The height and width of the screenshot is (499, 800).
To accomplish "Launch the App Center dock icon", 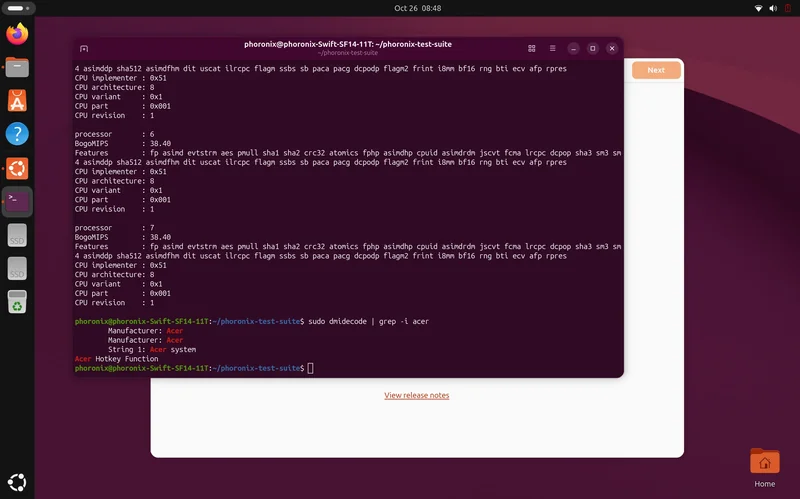I will point(17,101).
